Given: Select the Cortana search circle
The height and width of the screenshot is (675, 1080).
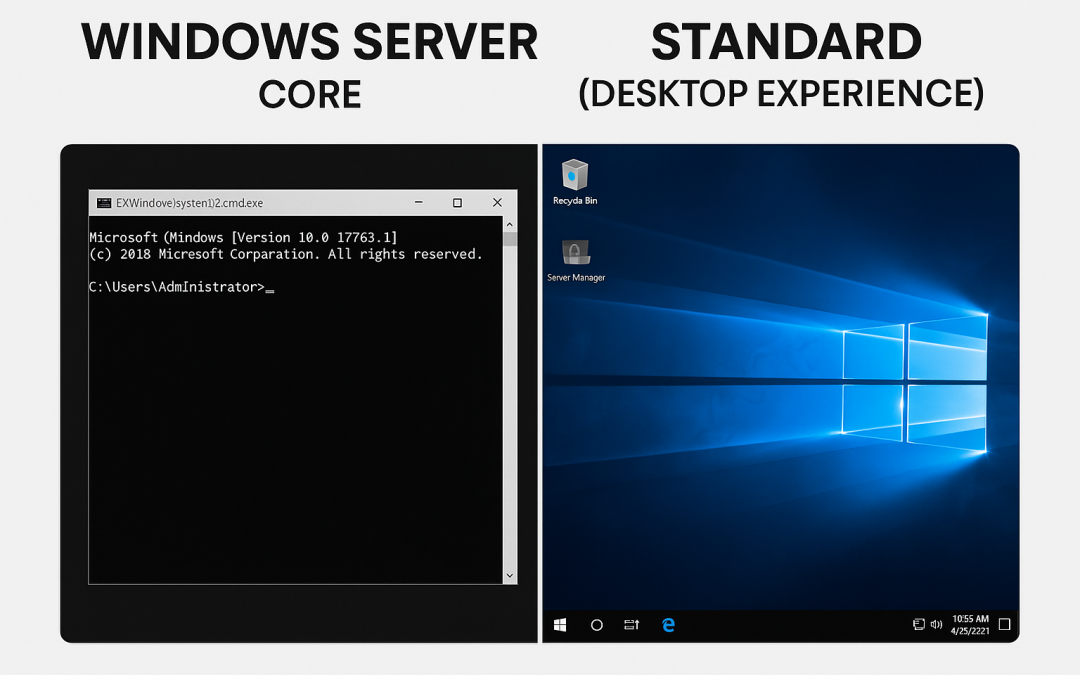Looking at the screenshot, I should click(596, 624).
